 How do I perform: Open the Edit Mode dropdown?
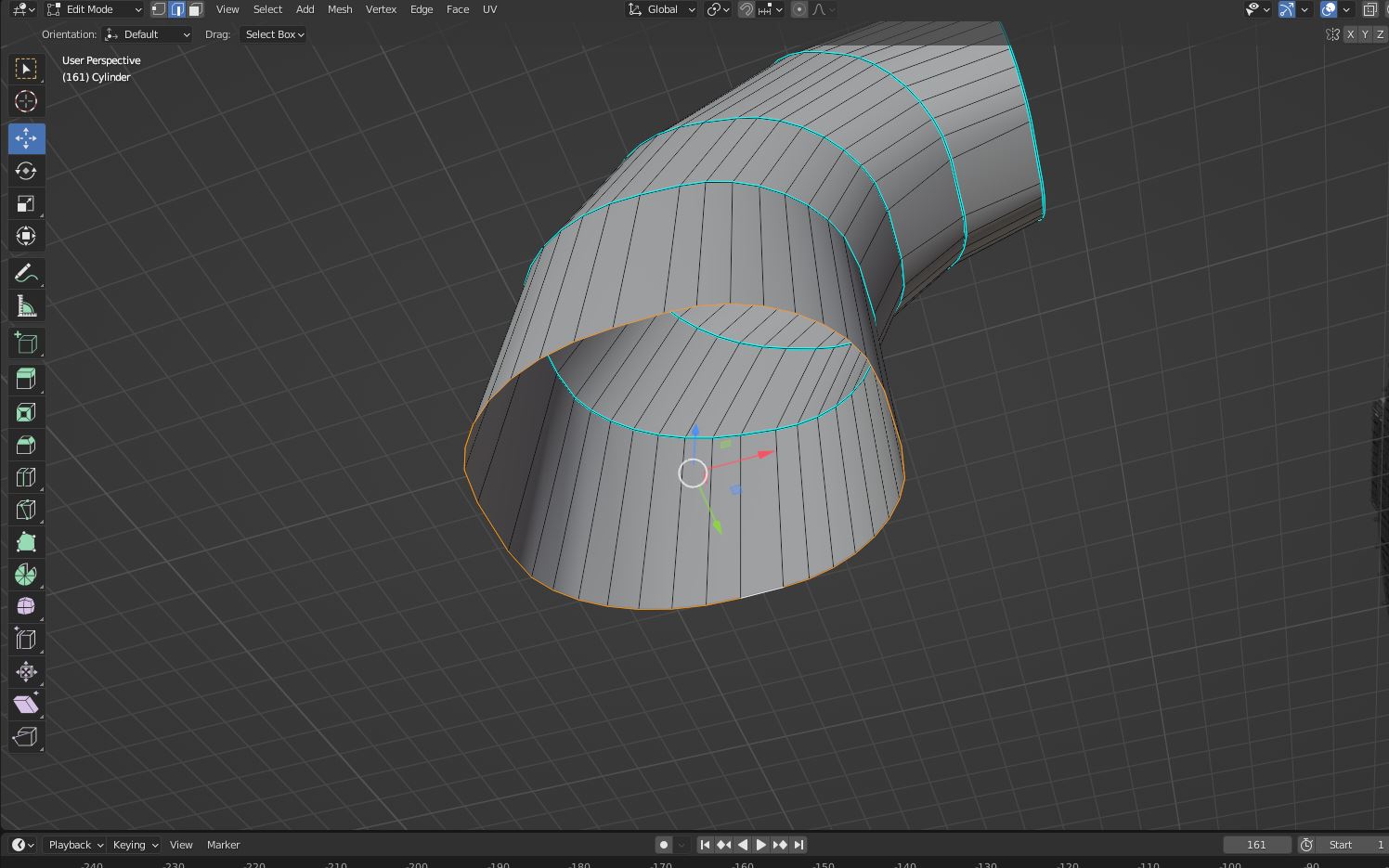[x=94, y=9]
